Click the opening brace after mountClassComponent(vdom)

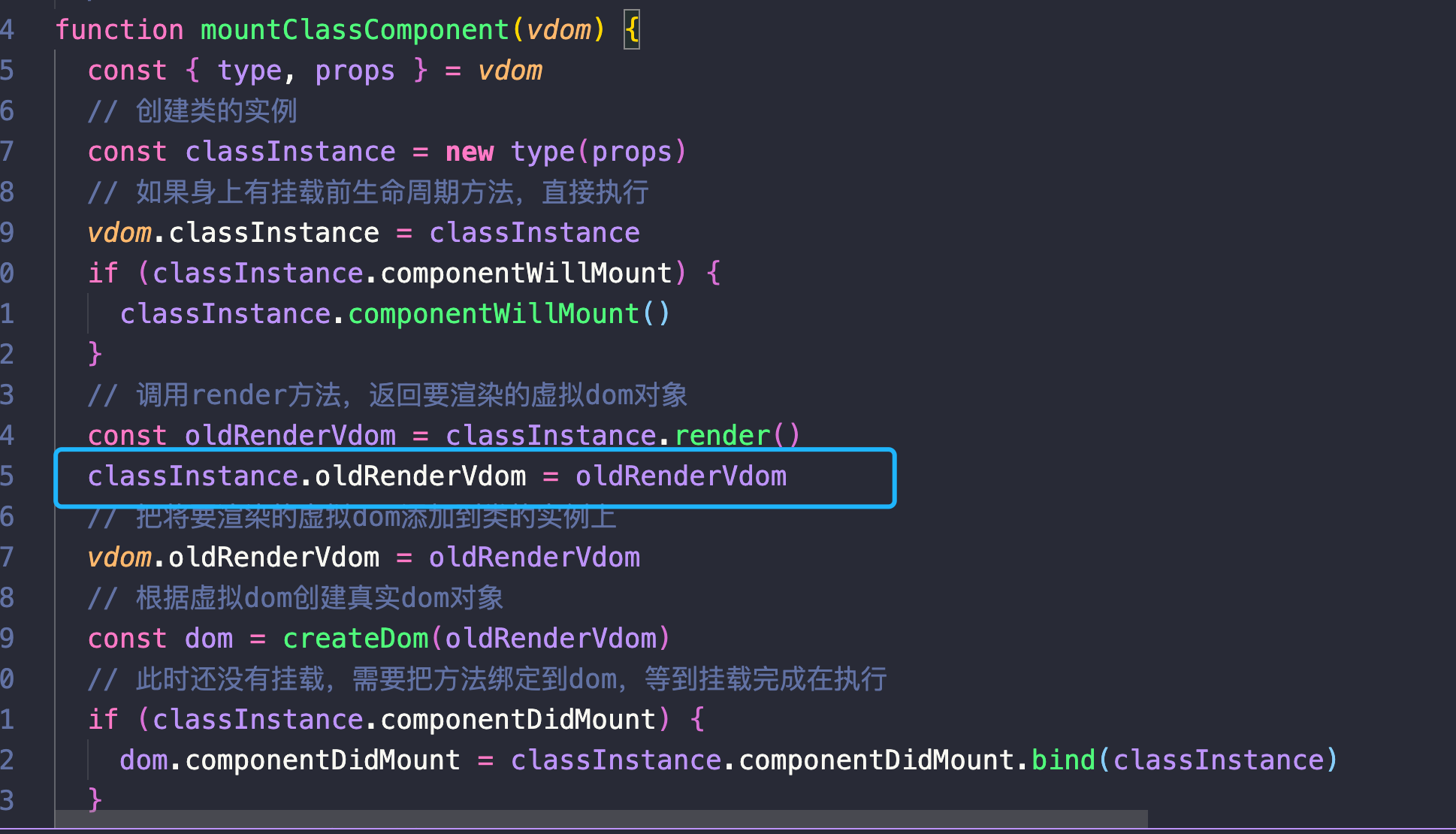pos(632,31)
